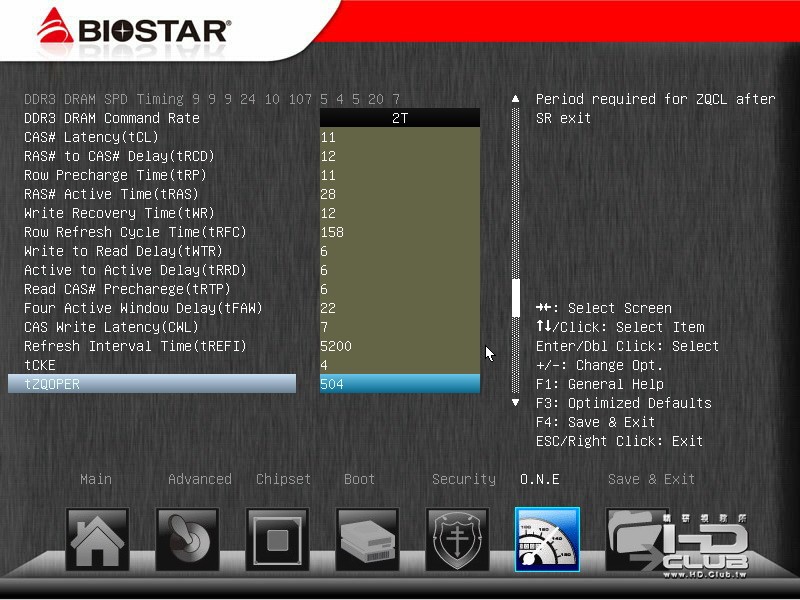Select the tCKE label
This screenshot has width=800, height=600.
pos(40,365)
